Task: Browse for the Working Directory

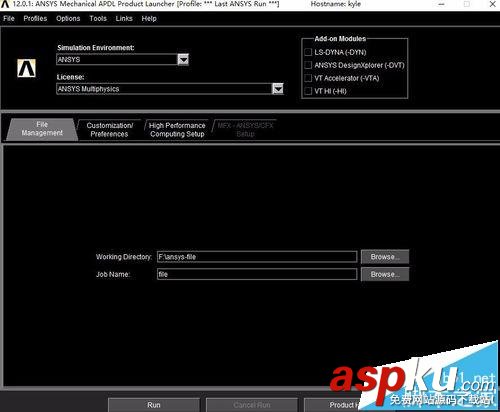Action: [x=385, y=257]
